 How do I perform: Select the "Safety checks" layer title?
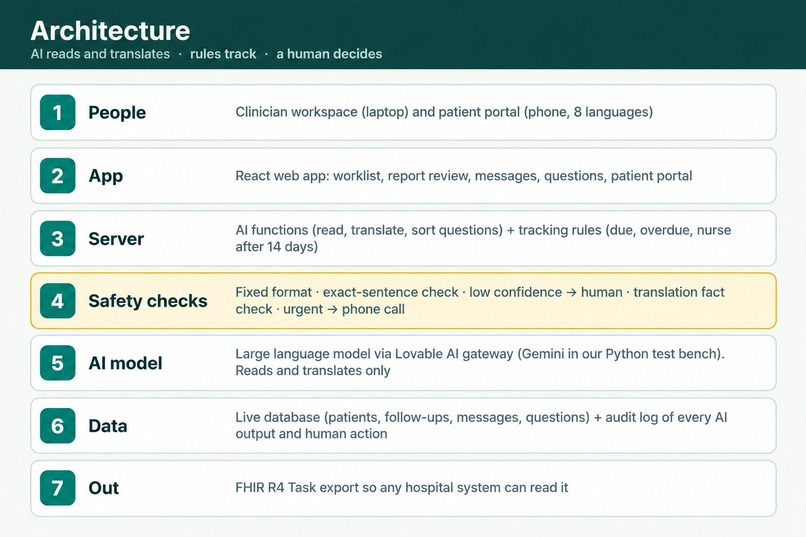click(148, 301)
